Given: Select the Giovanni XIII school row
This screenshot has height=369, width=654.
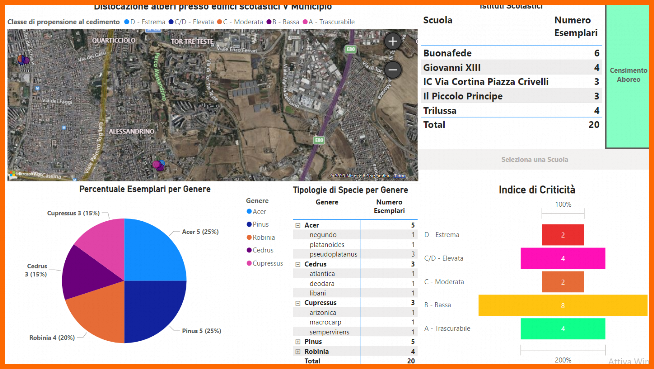Looking at the screenshot, I should 511,68.
